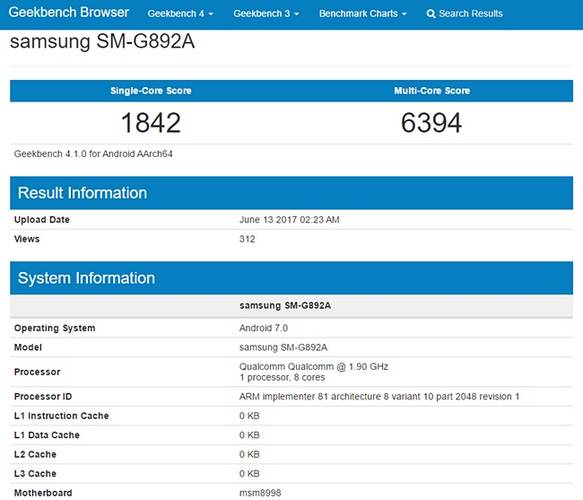Select the L1 Instruction Cache 0 KB value

coord(249,416)
